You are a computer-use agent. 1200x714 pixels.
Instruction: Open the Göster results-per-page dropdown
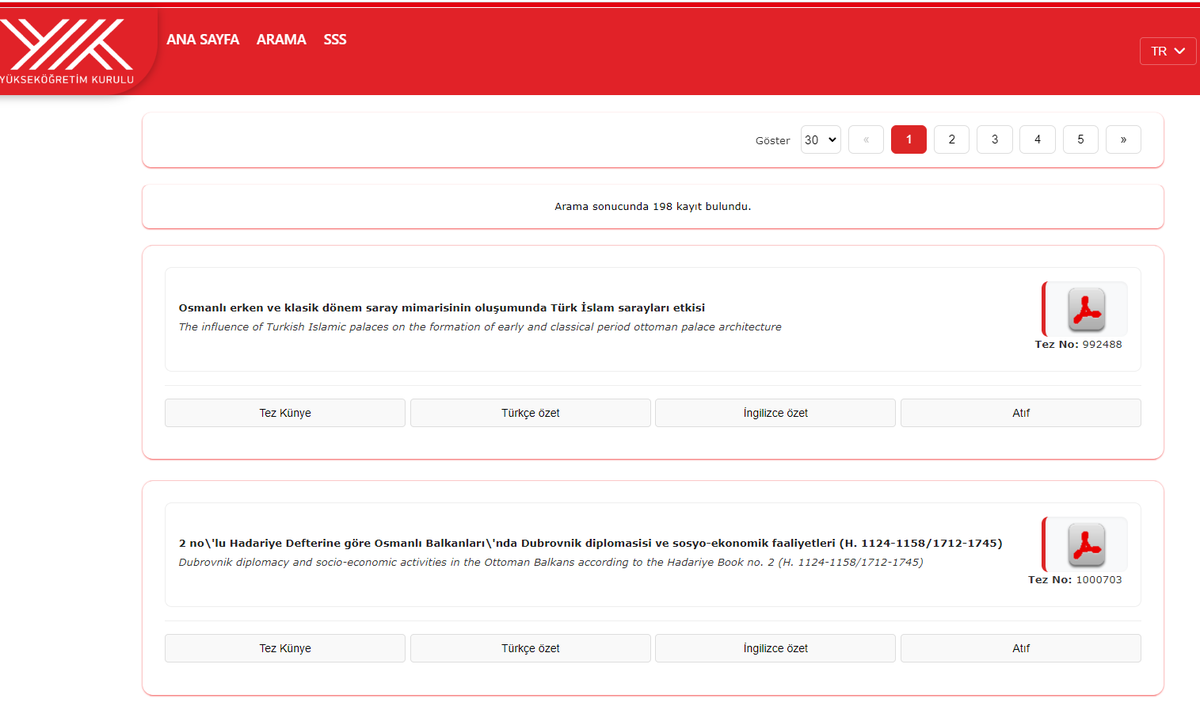(x=821, y=140)
